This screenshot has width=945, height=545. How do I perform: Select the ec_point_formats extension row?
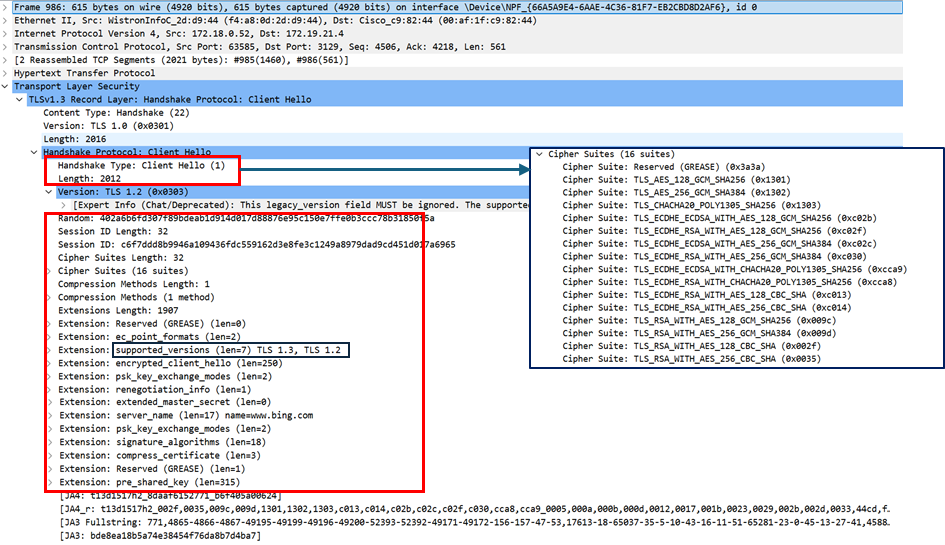[149, 337]
